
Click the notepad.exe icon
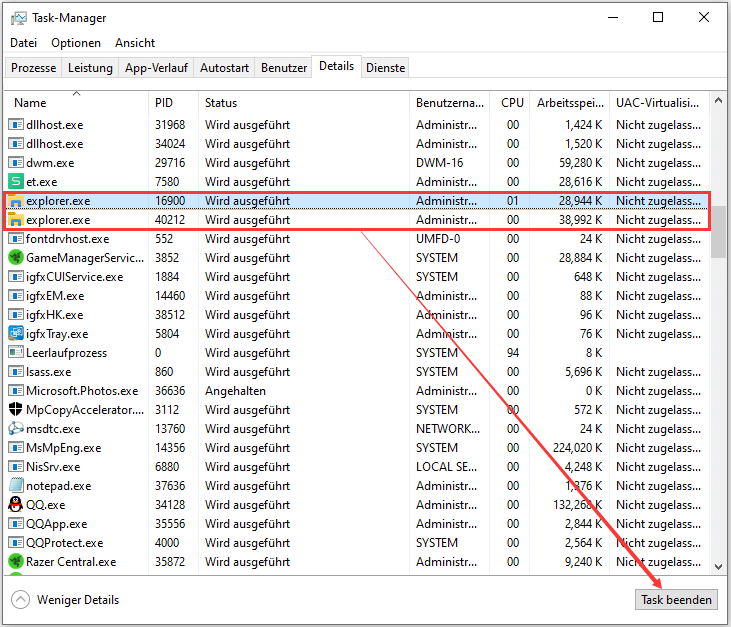pos(16,485)
